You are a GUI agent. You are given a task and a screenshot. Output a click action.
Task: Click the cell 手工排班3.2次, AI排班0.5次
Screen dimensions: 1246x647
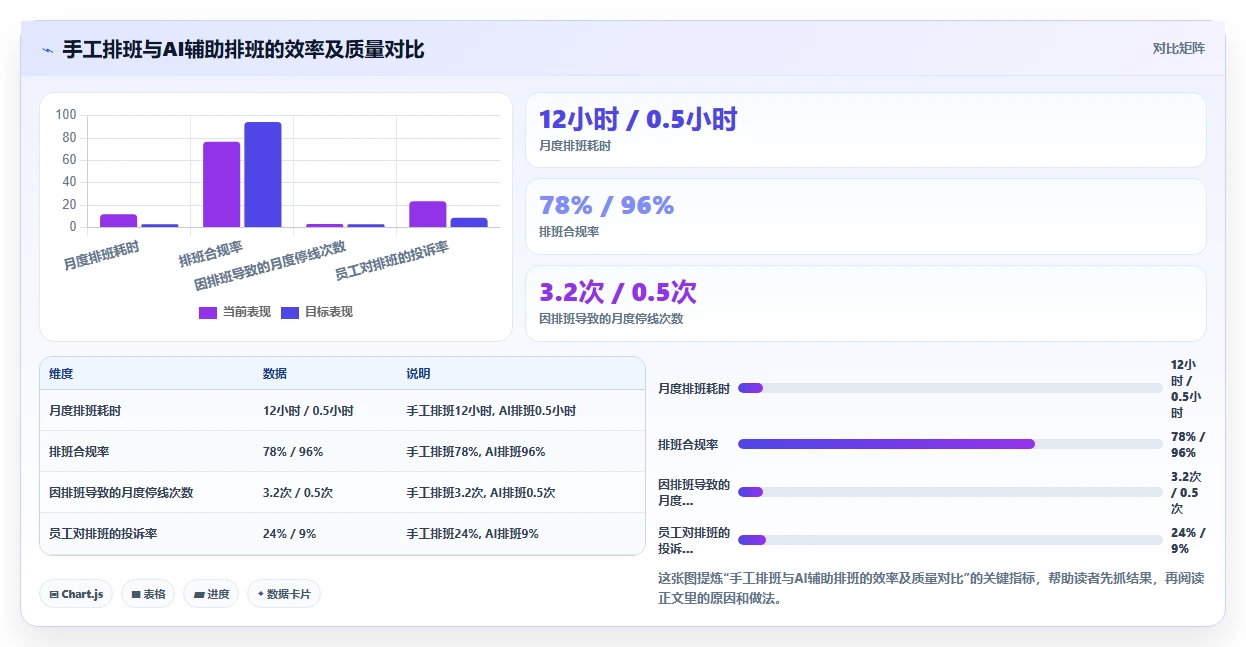pyautogui.click(x=481, y=493)
